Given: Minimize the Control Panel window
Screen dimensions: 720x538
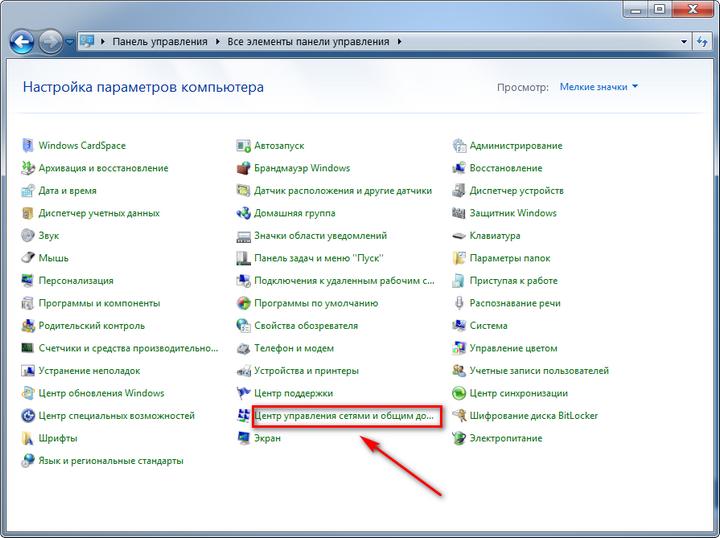Looking at the screenshot, I should click(x=636, y=8).
